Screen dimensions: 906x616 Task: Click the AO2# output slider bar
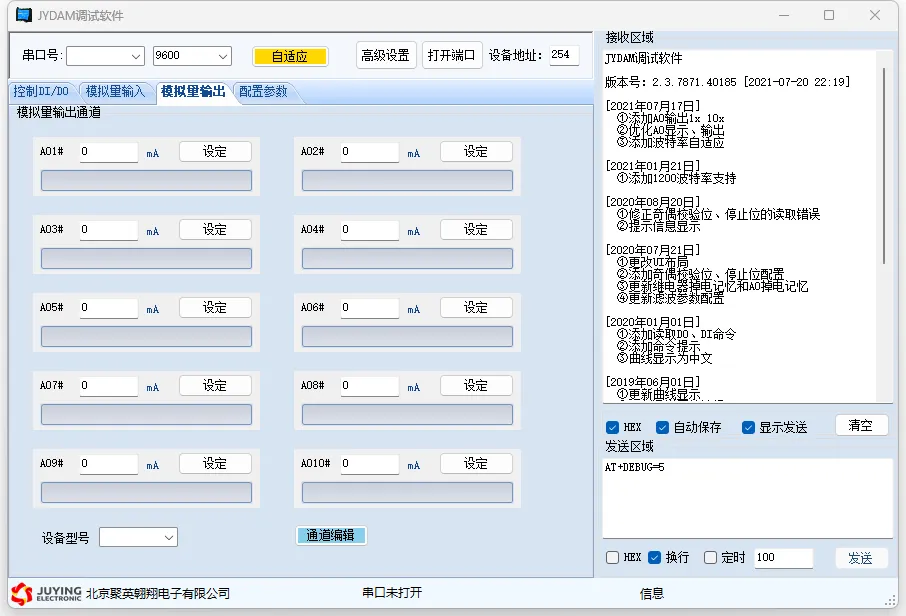(407, 180)
